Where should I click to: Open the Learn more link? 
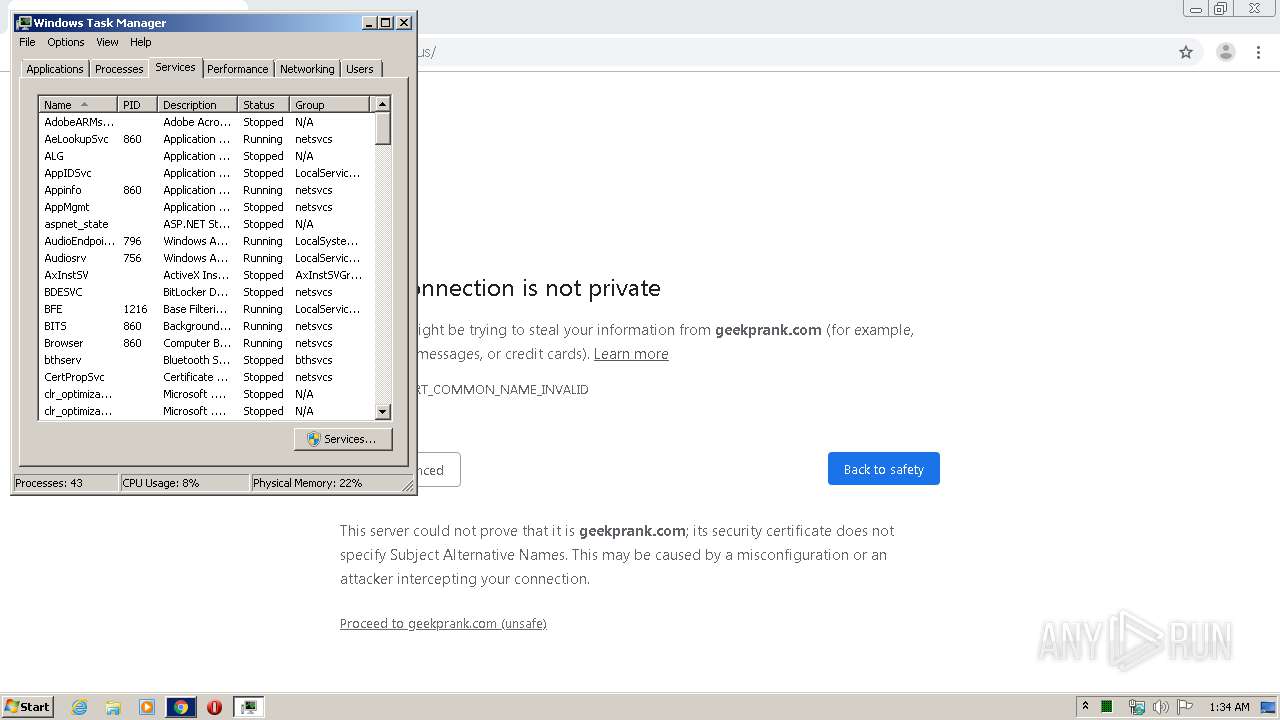pyautogui.click(x=631, y=354)
